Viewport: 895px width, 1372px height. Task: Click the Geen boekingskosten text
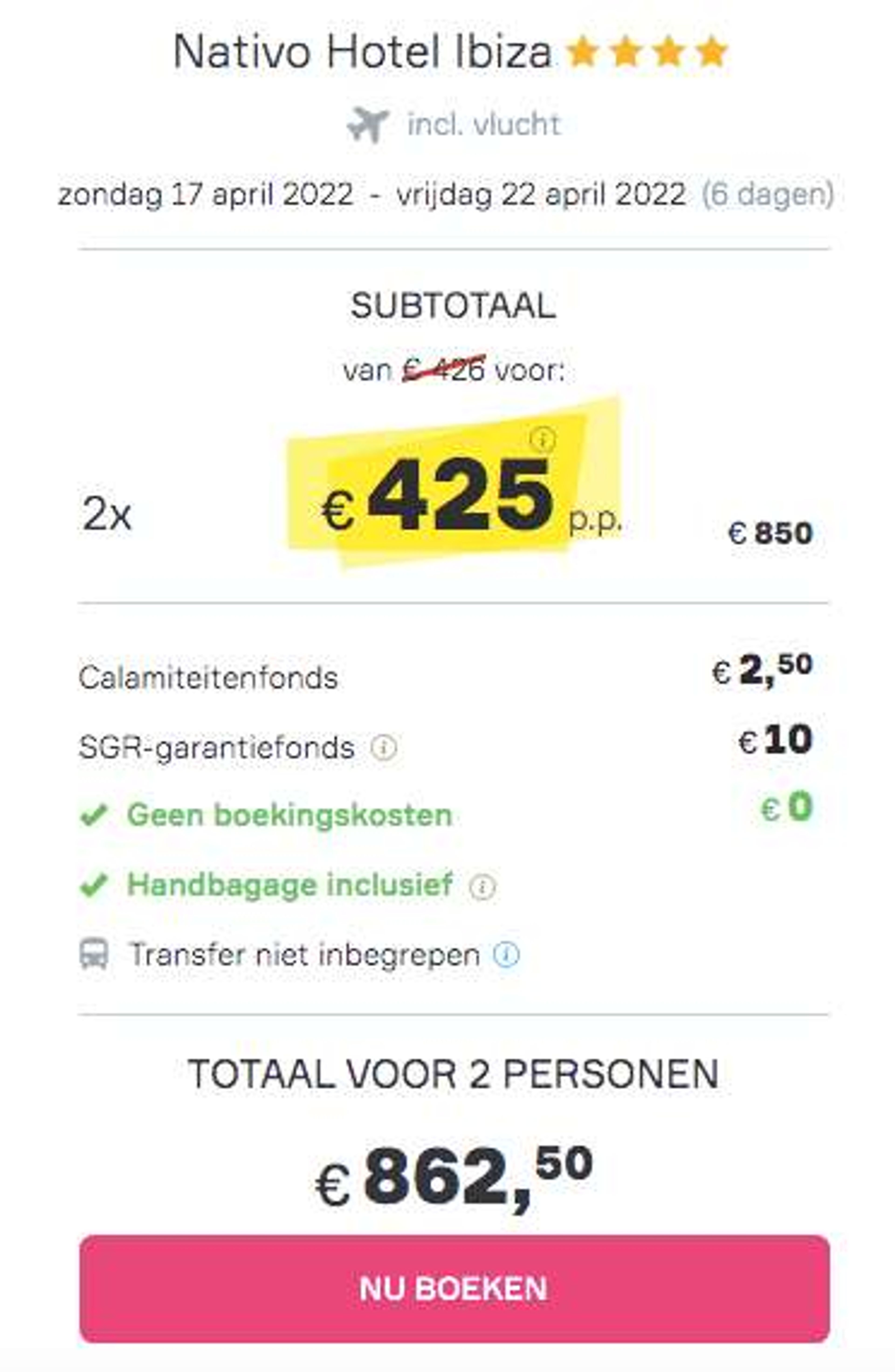click(x=289, y=815)
